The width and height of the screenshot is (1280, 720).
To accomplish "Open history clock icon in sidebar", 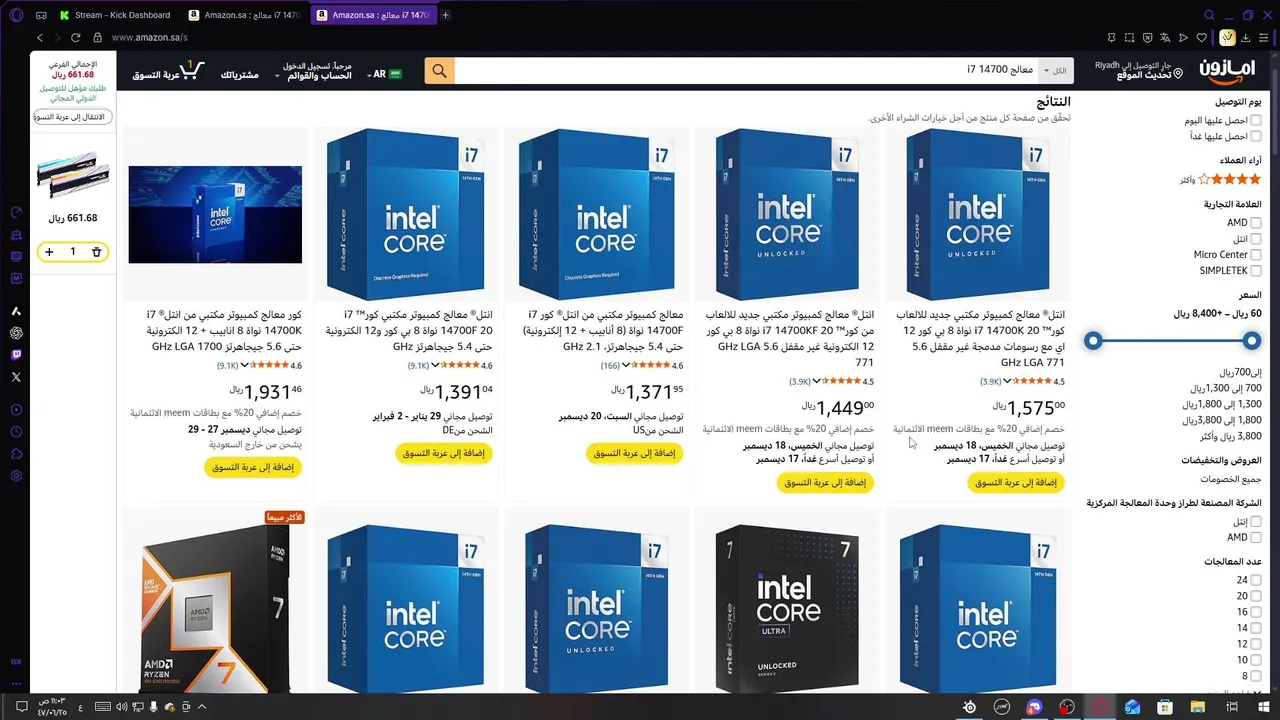I will pos(16,432).
